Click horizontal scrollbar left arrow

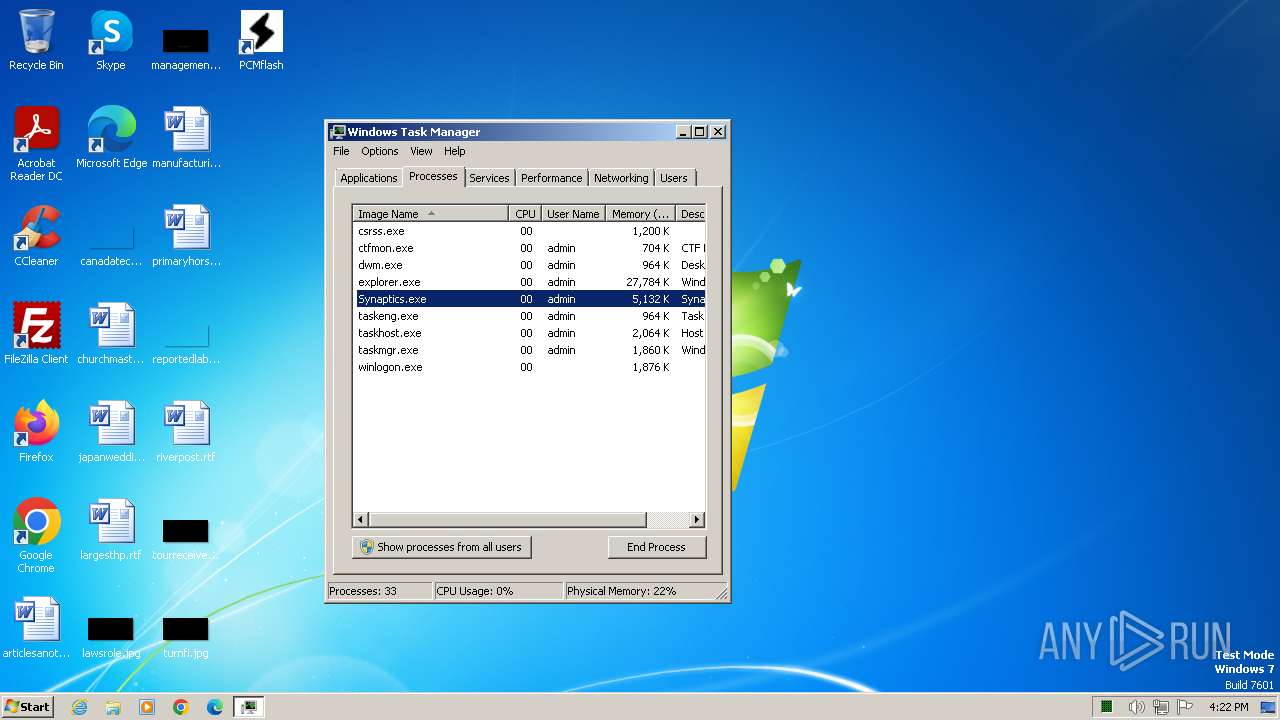coord(361,520)
